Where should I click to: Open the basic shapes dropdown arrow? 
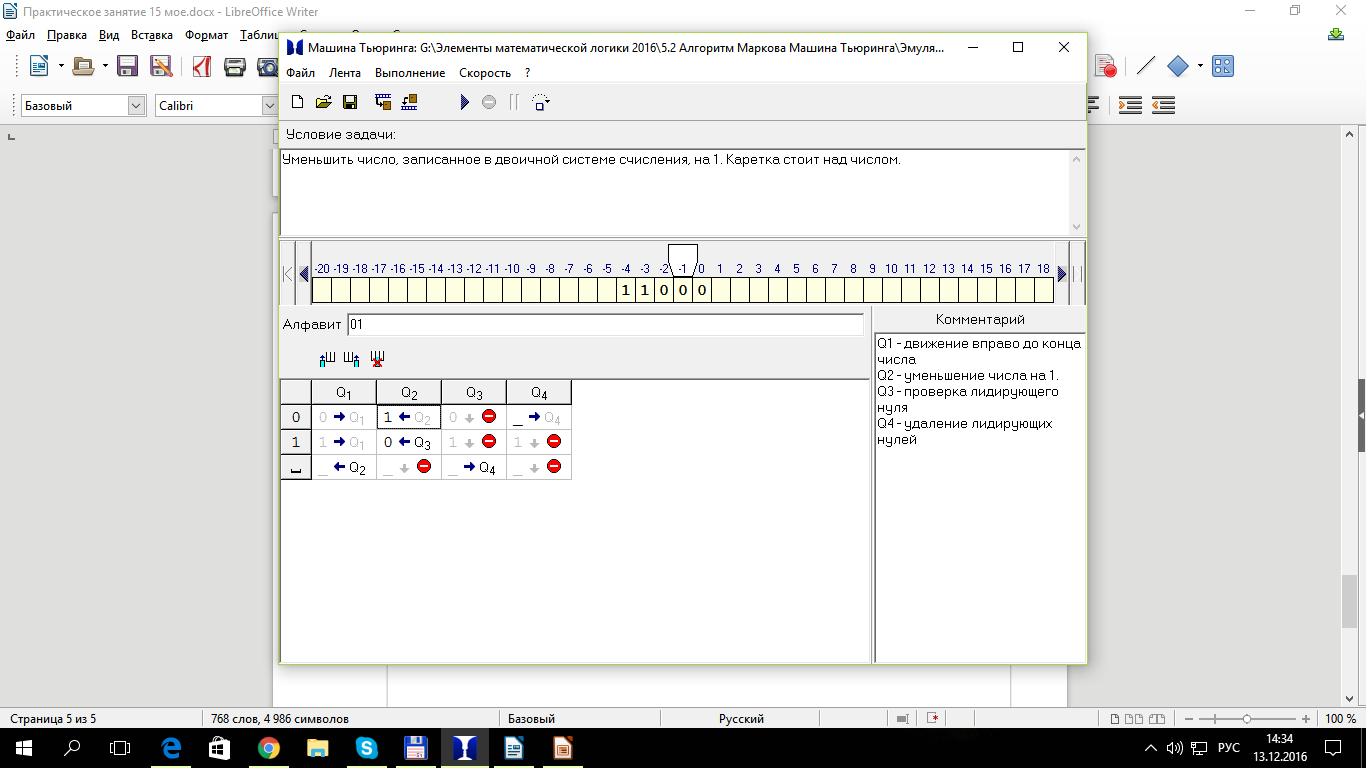1200,67
